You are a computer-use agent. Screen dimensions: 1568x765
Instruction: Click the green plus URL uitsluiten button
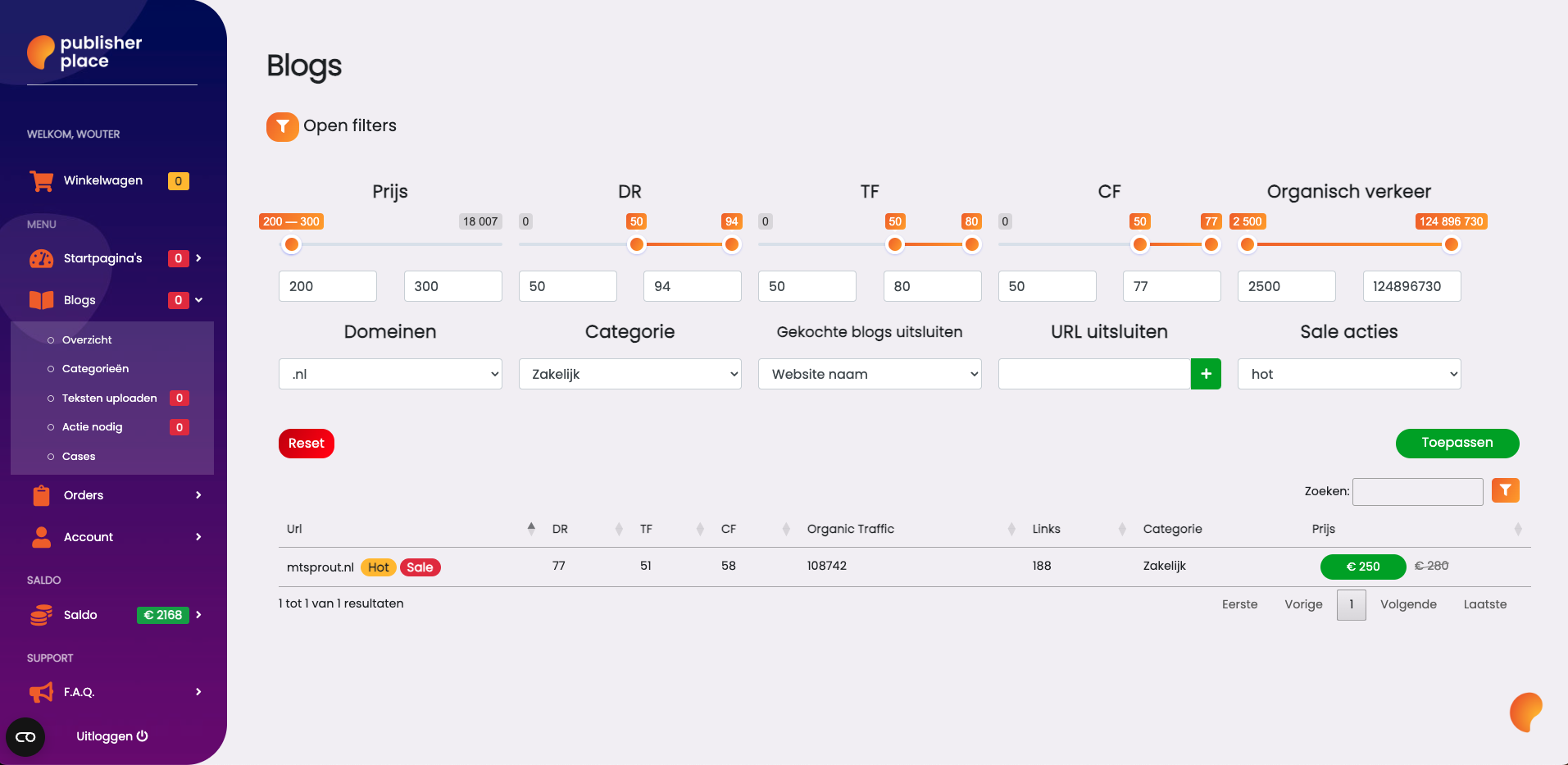pyautogui.click(x=1206, y=374)
